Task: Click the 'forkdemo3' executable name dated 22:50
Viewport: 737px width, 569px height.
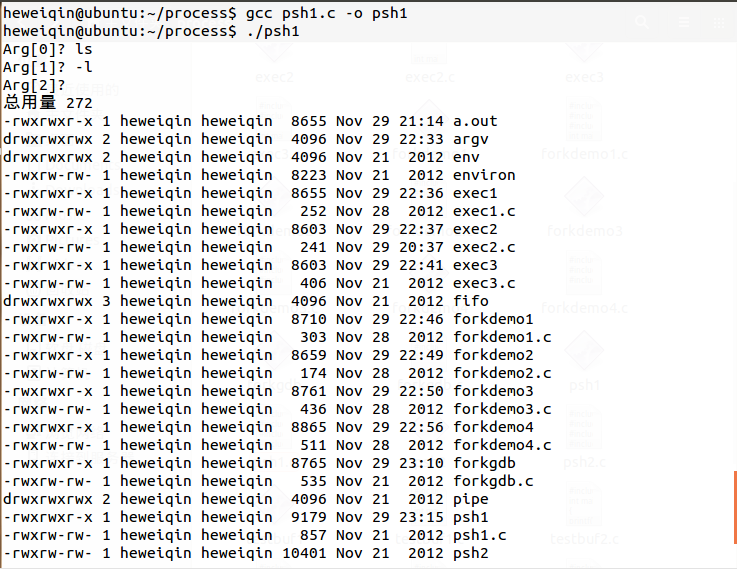Action: [493, 391]
